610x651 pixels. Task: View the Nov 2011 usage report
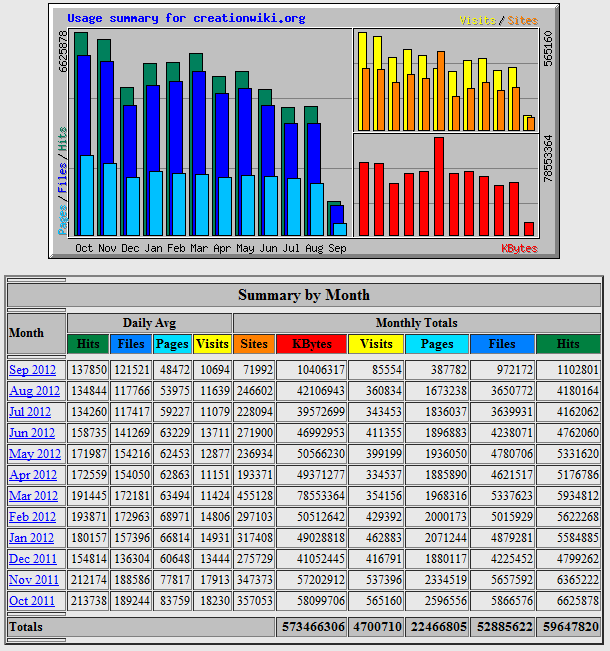33,580
